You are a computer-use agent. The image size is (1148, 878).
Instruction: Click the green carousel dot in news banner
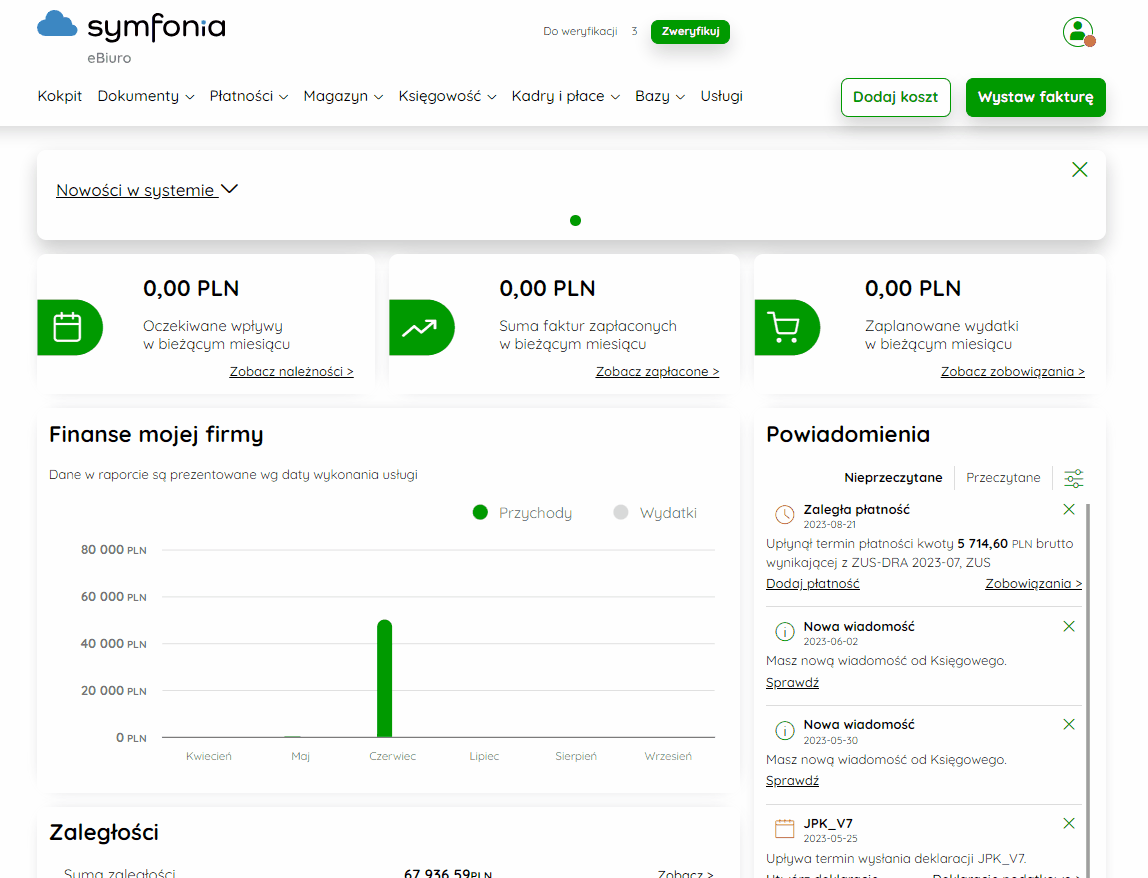575,220
